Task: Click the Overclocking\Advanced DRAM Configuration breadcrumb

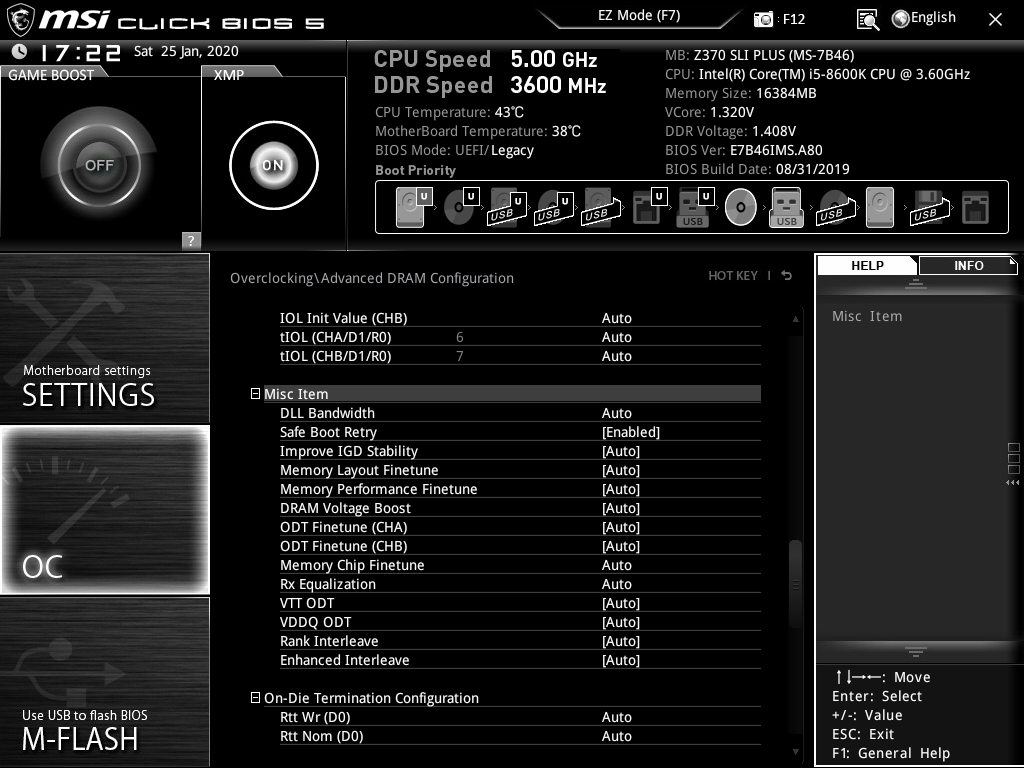Action: coord(372,278)
